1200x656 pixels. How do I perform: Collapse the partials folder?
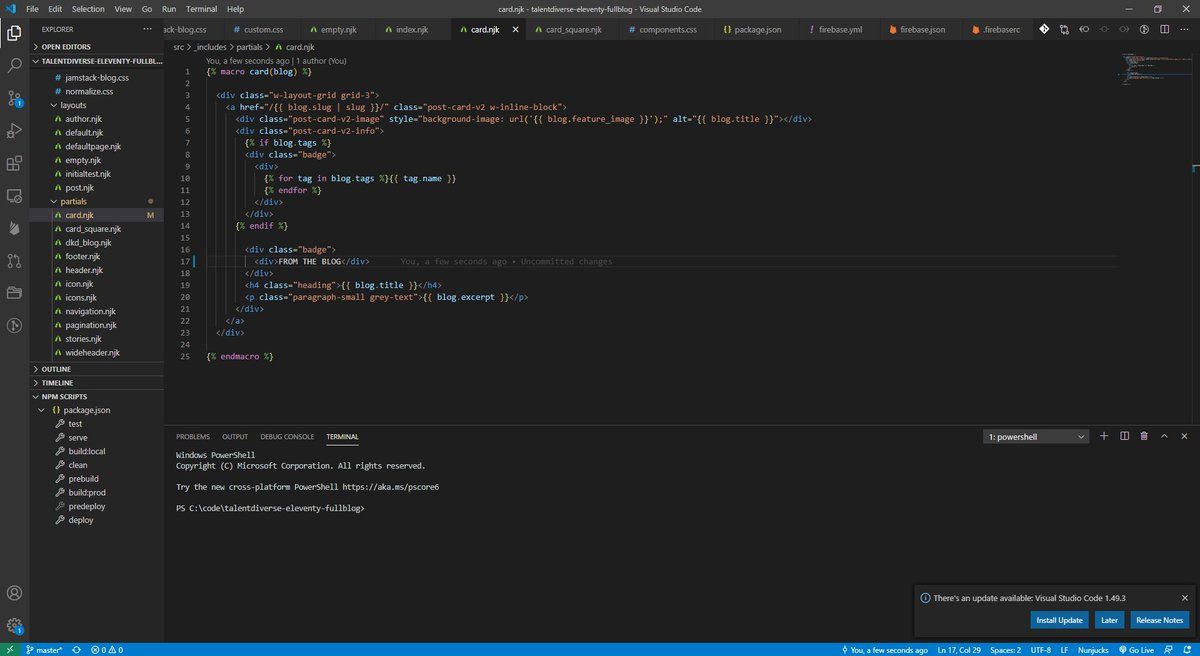click(74, 201)
